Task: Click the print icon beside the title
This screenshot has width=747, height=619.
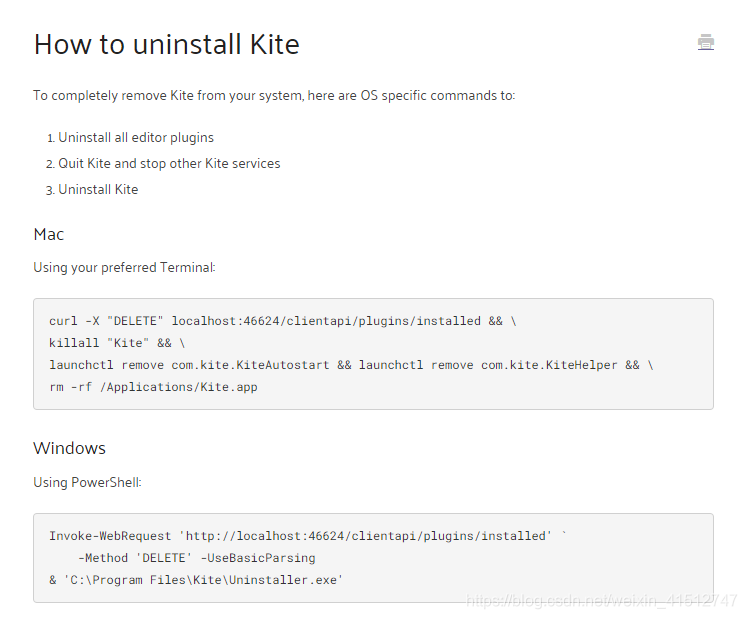Action: tap(706, 42)
